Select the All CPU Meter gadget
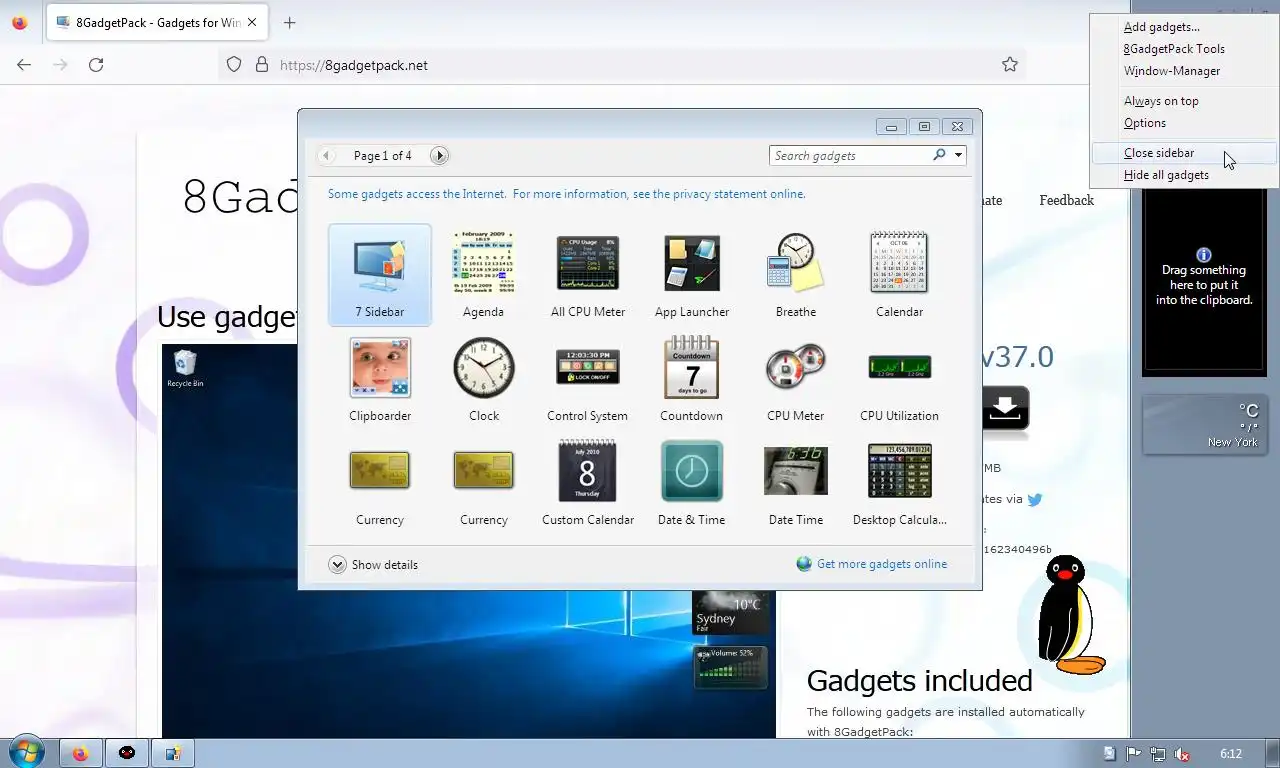This screenshot has height=768, width=1280. [x=588, y=275]
